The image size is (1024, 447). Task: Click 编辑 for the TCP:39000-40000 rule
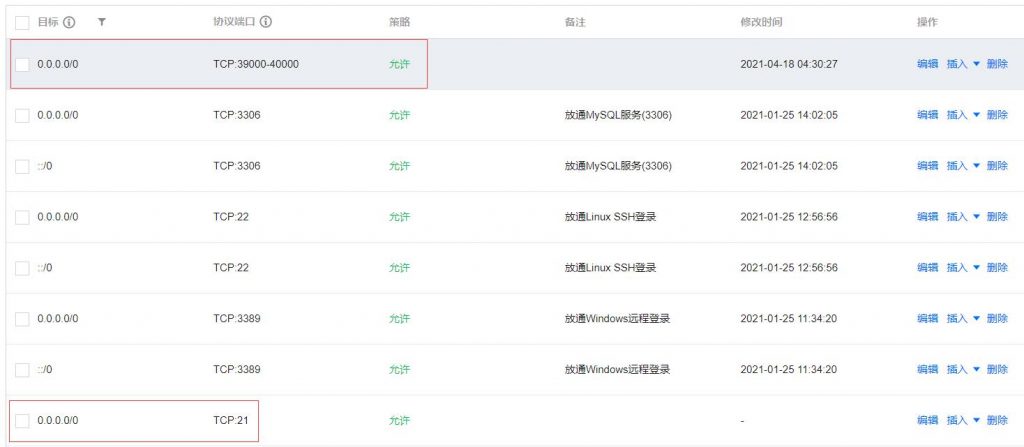point(927,64)
